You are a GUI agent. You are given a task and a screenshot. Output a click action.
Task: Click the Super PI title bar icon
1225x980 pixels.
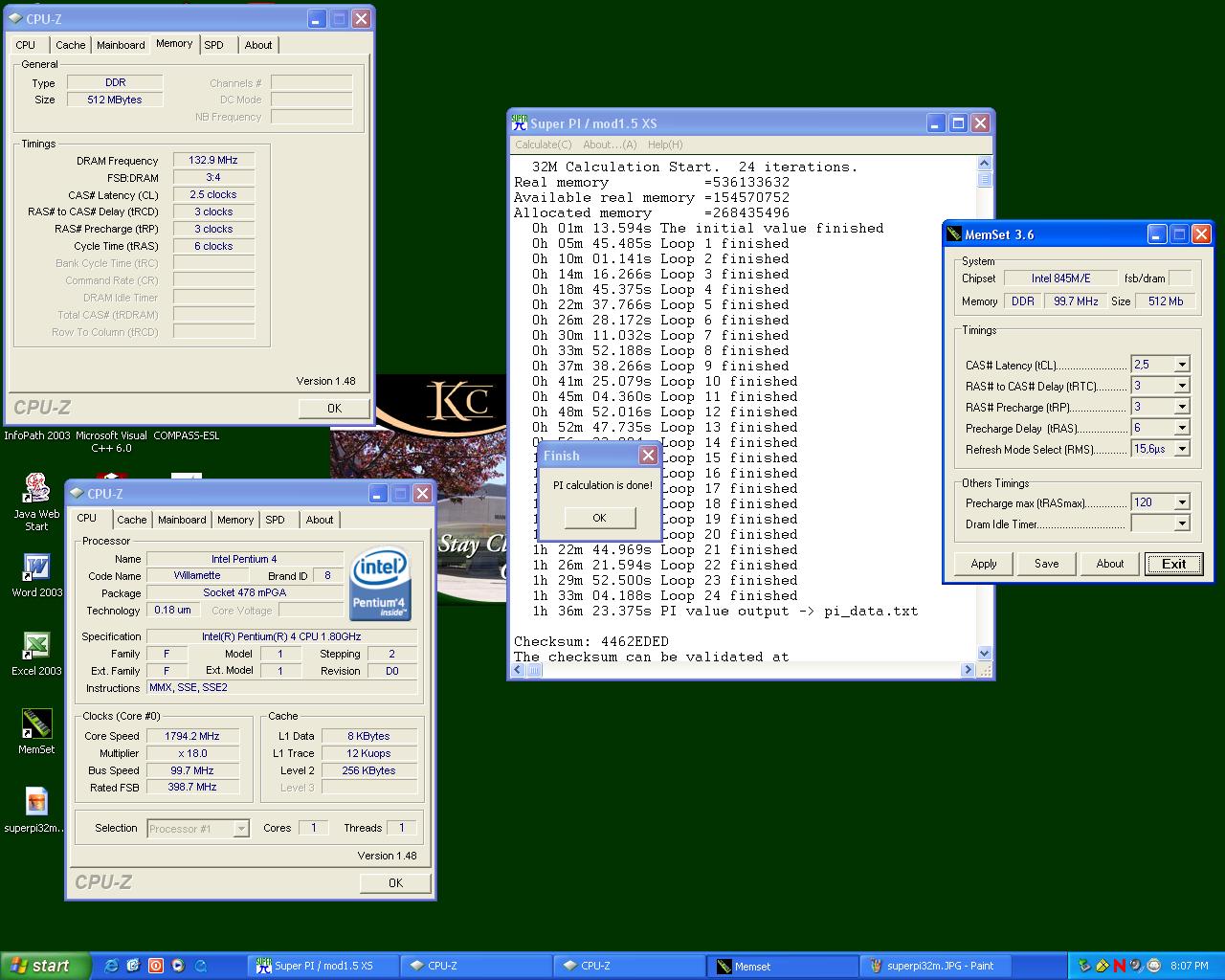(x=520, y=122)
